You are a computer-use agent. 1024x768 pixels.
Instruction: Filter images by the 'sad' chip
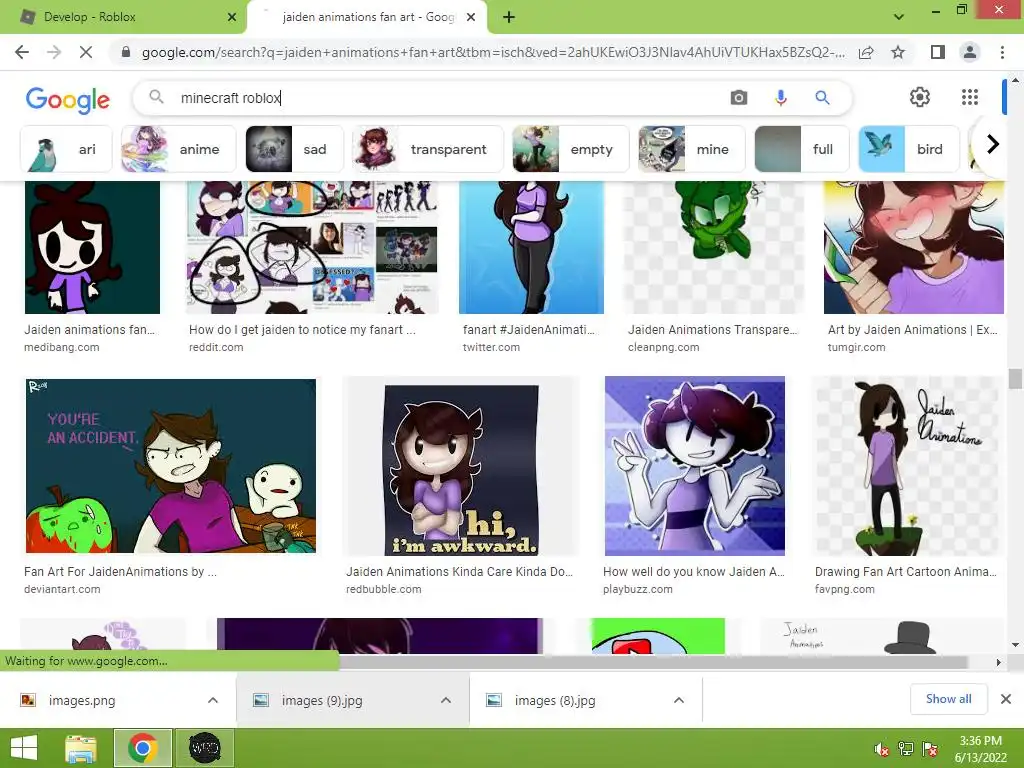pyautogui.click(x=294, y=149)
